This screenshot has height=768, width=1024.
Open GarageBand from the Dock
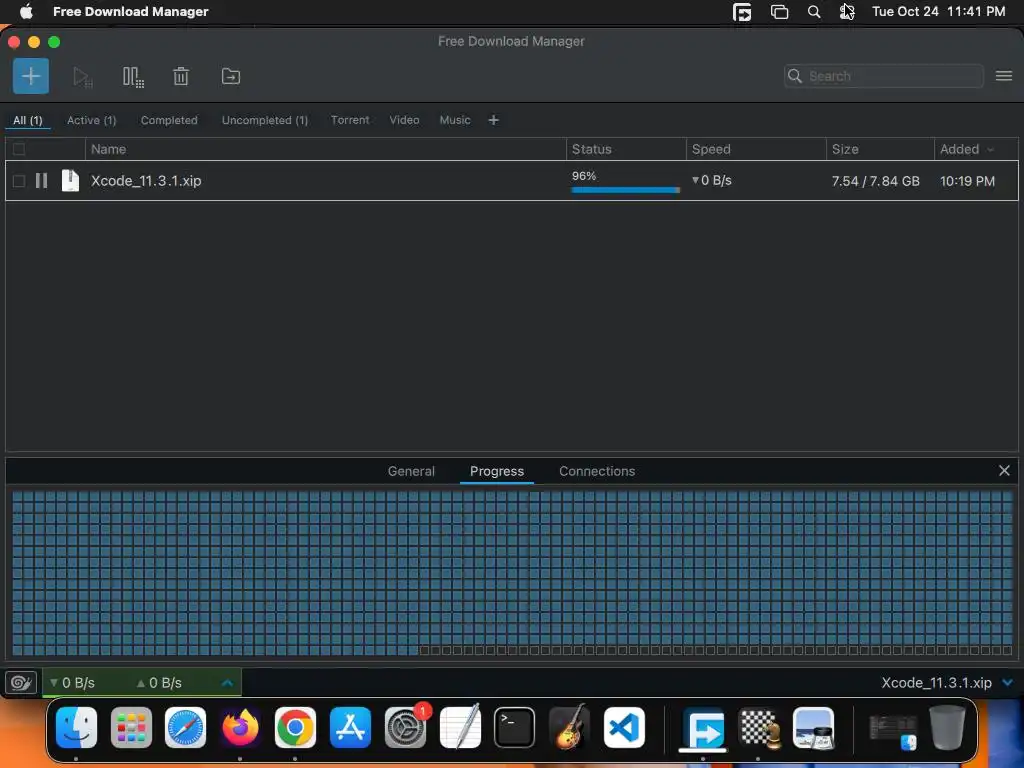click(x=569, y=728)
